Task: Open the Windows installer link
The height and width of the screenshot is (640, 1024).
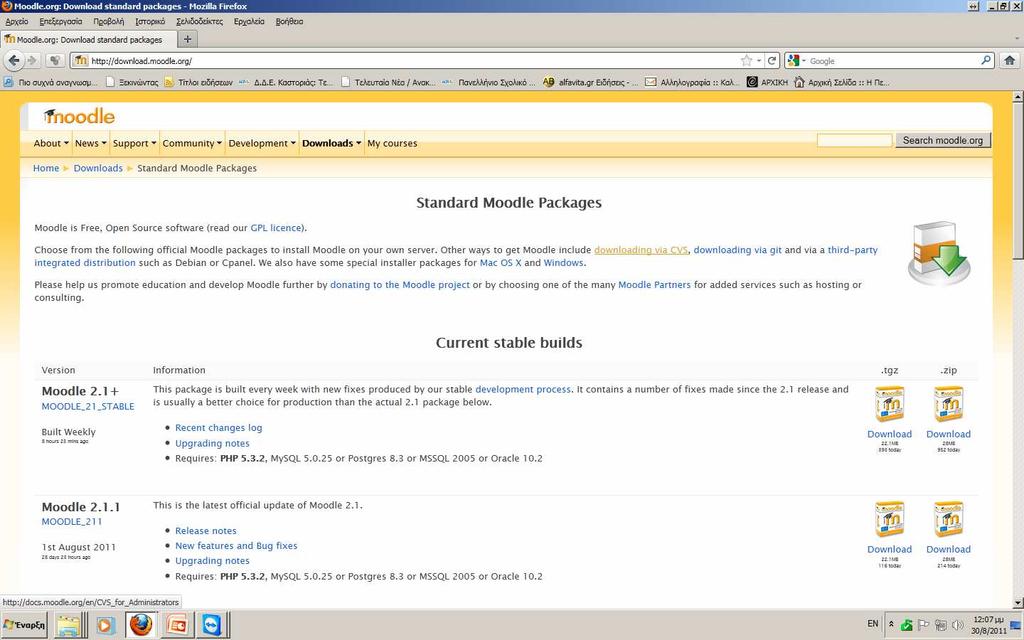Action: click(563, 263)
